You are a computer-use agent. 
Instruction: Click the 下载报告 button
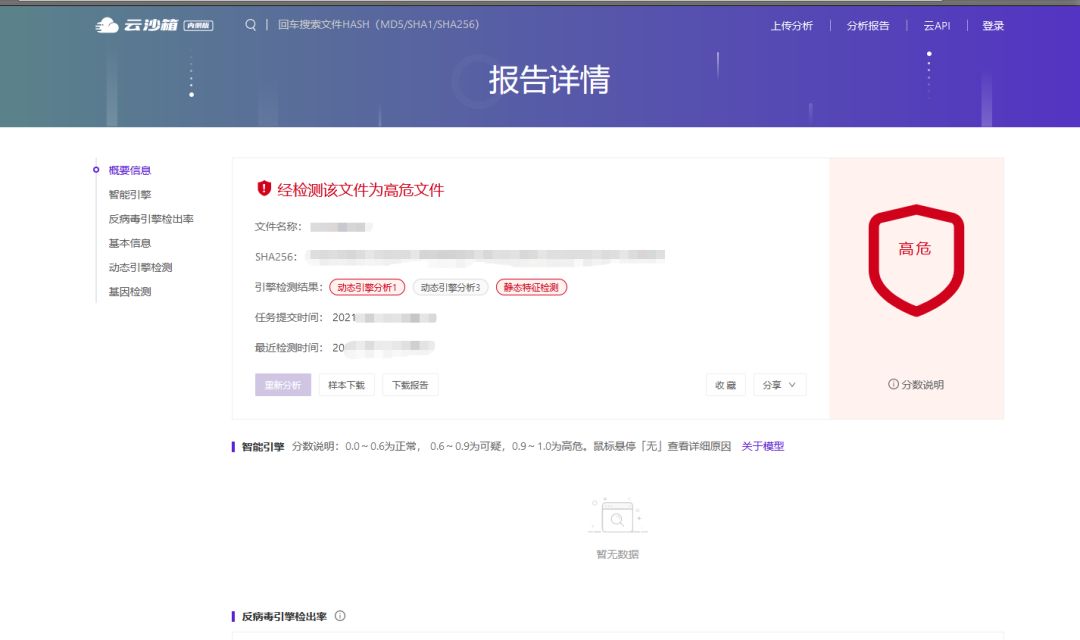tap(410, 385)
